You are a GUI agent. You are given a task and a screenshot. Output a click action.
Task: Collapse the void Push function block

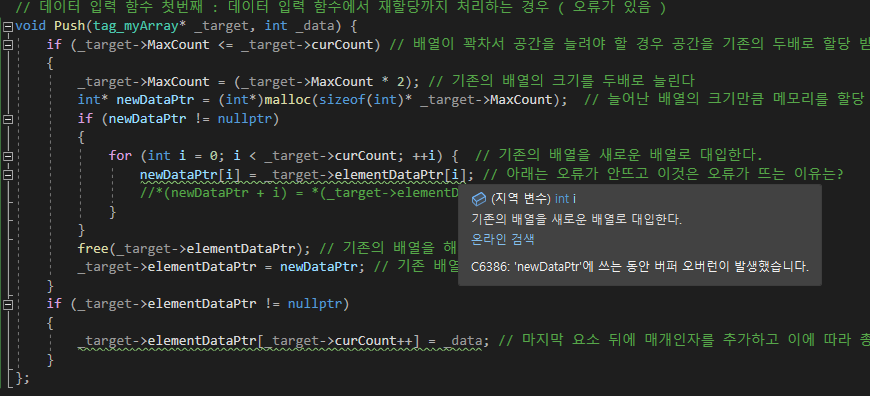(x=7, y=26)
